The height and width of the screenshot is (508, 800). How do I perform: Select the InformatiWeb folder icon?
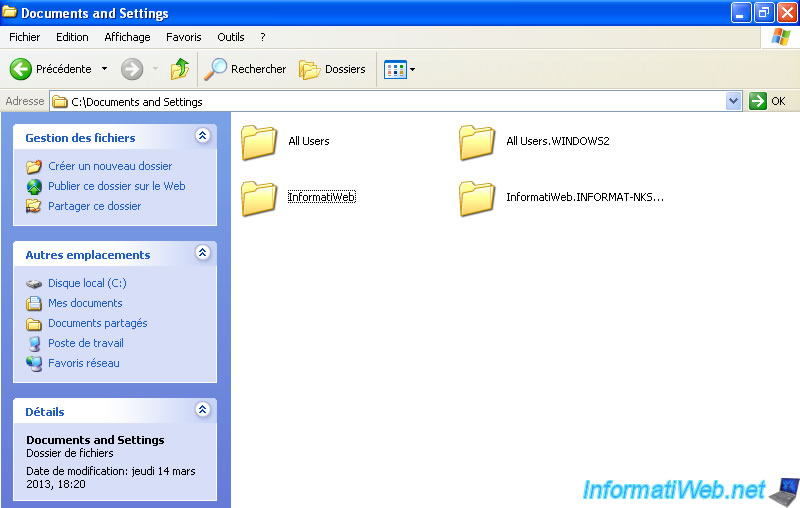259,198
